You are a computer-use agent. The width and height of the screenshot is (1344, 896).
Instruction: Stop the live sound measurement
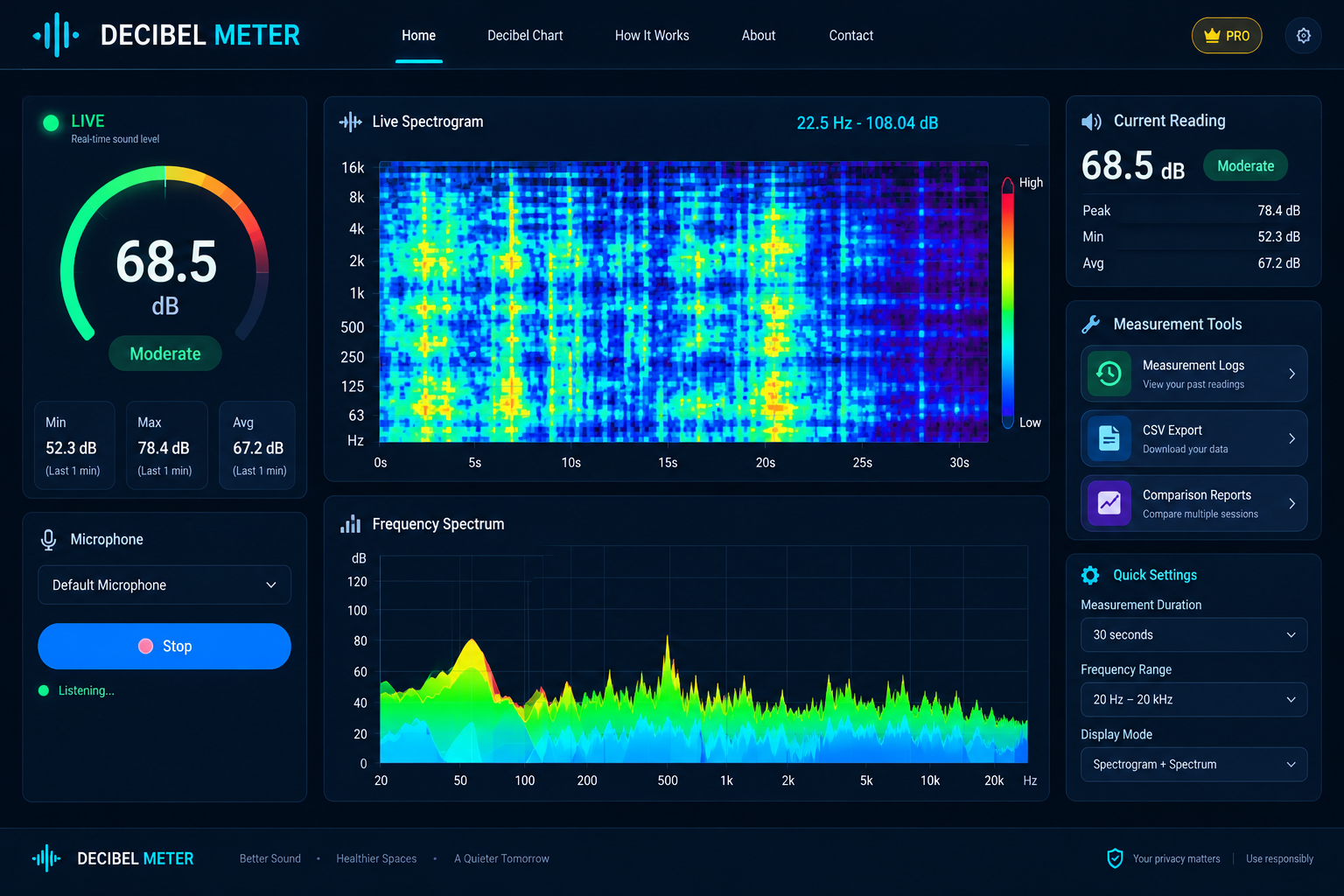tap(164, 647)
